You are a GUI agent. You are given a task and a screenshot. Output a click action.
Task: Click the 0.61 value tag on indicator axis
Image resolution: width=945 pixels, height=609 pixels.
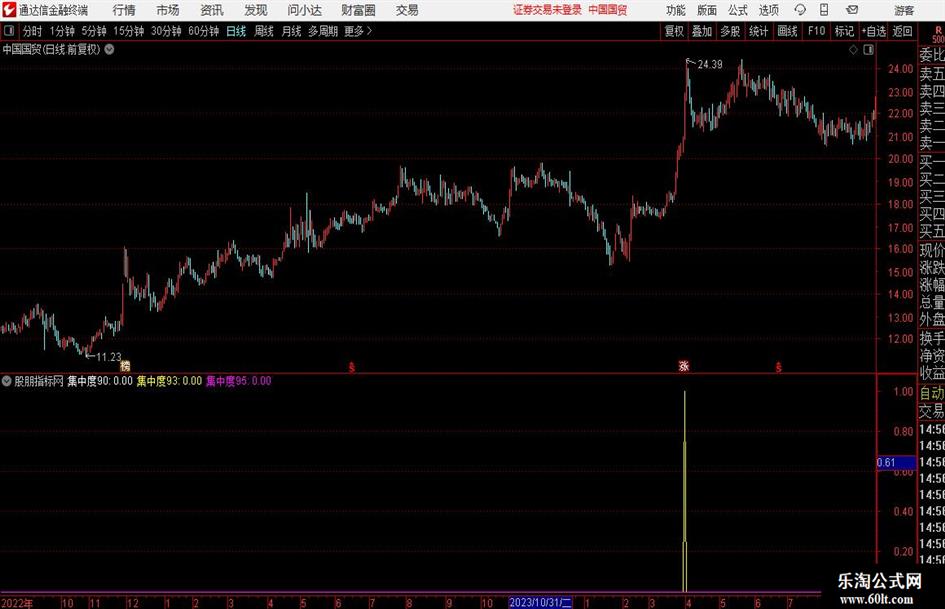point(896,462)
